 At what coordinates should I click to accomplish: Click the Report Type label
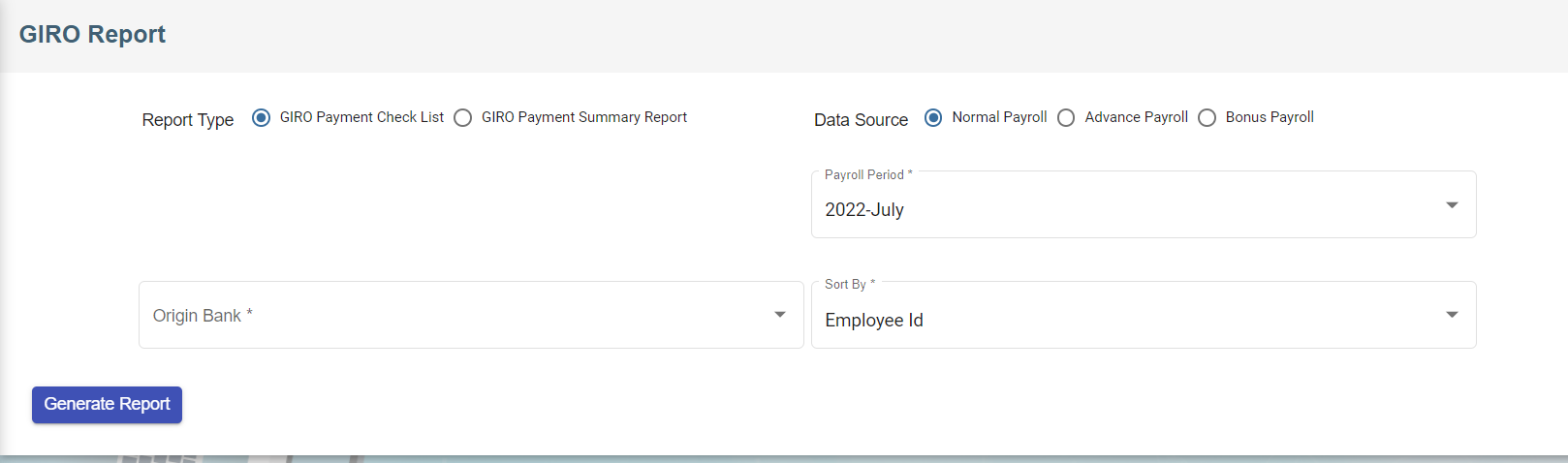pyautogui.click(x=188, y=120)
